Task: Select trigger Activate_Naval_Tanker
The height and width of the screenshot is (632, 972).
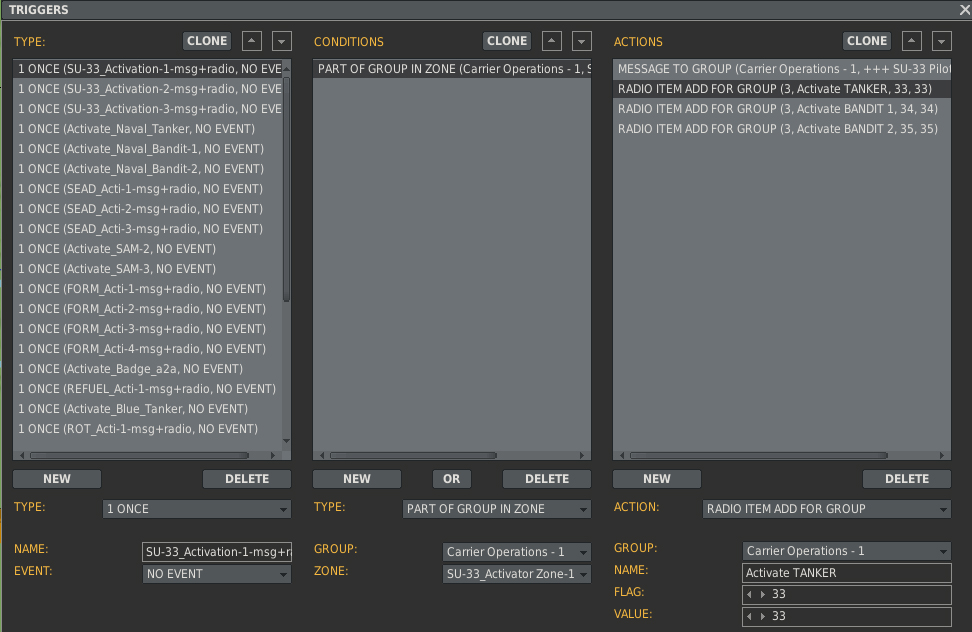Action: pyautogui.click(x=148, y=129)
